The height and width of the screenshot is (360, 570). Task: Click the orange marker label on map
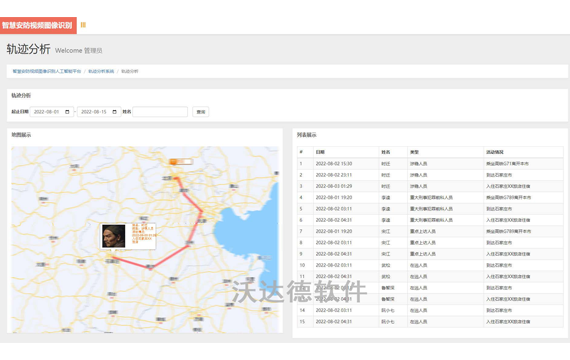click(181, 161)
